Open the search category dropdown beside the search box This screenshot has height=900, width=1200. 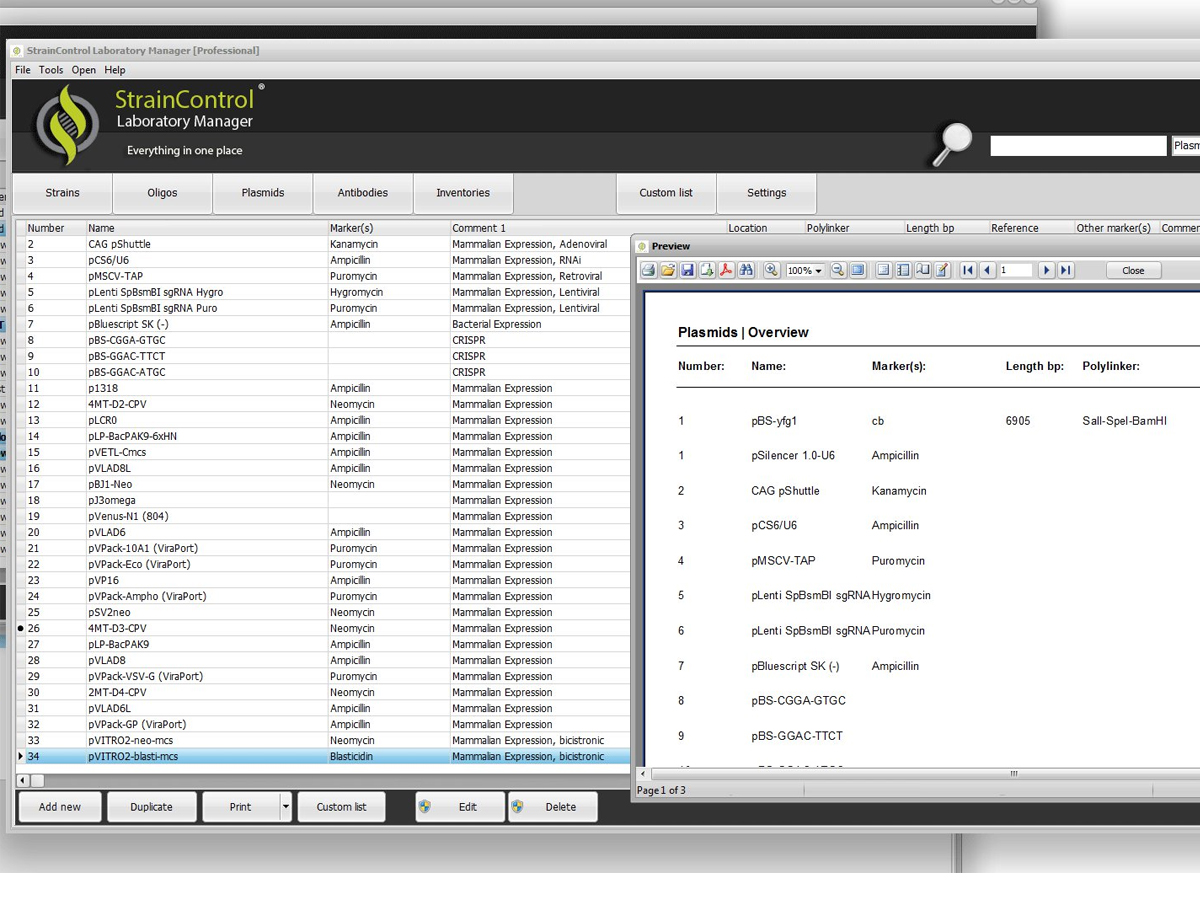(x=1186, y=146)
